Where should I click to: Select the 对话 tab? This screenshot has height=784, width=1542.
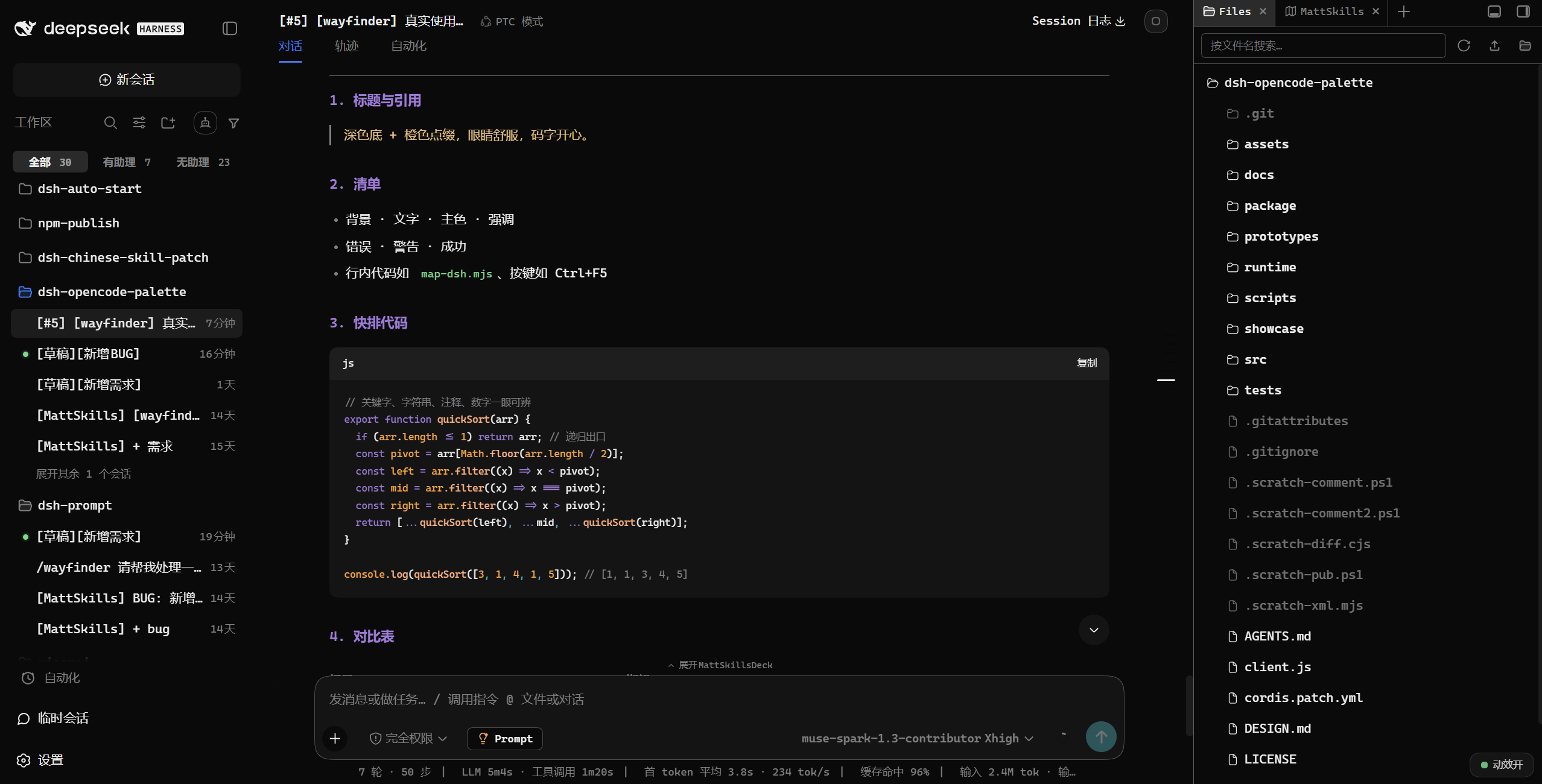point(290,46)
